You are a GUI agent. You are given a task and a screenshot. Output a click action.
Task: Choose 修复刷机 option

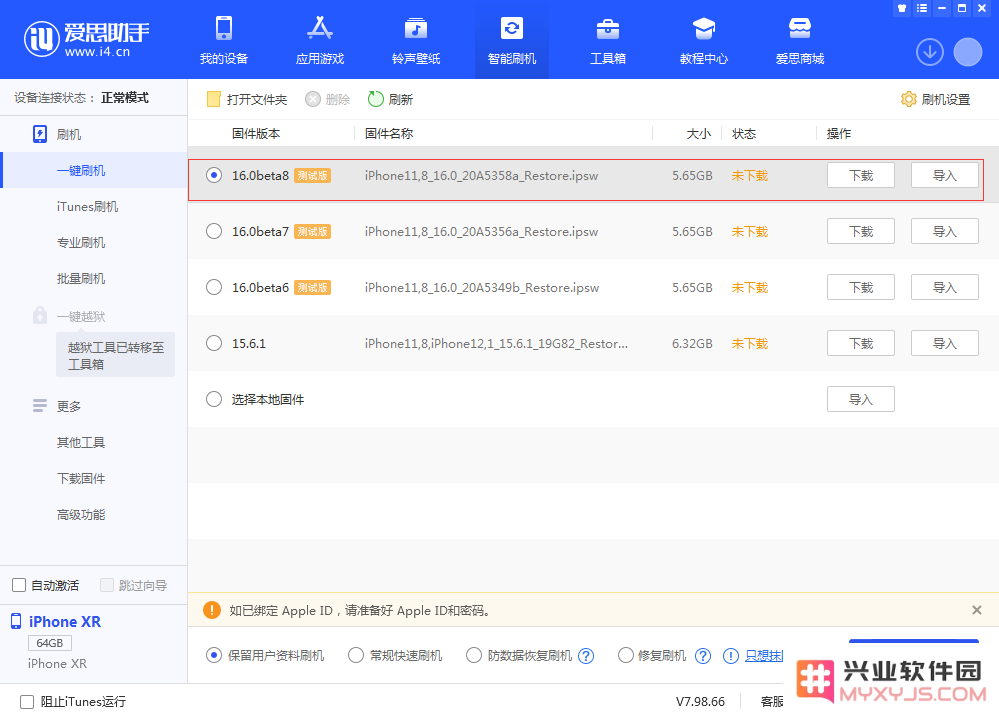click(x=626, y=656)
